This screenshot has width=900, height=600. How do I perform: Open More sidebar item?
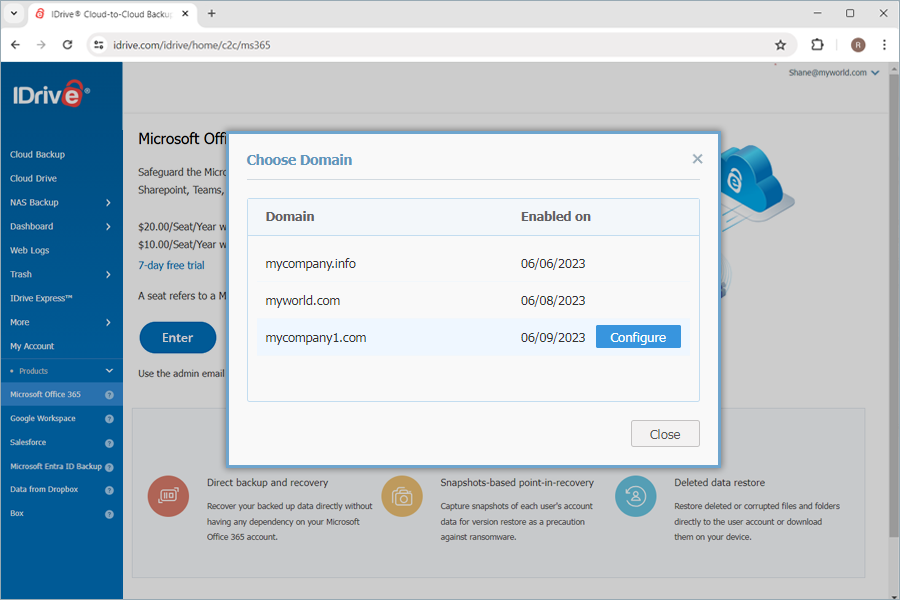coord(20,322)
